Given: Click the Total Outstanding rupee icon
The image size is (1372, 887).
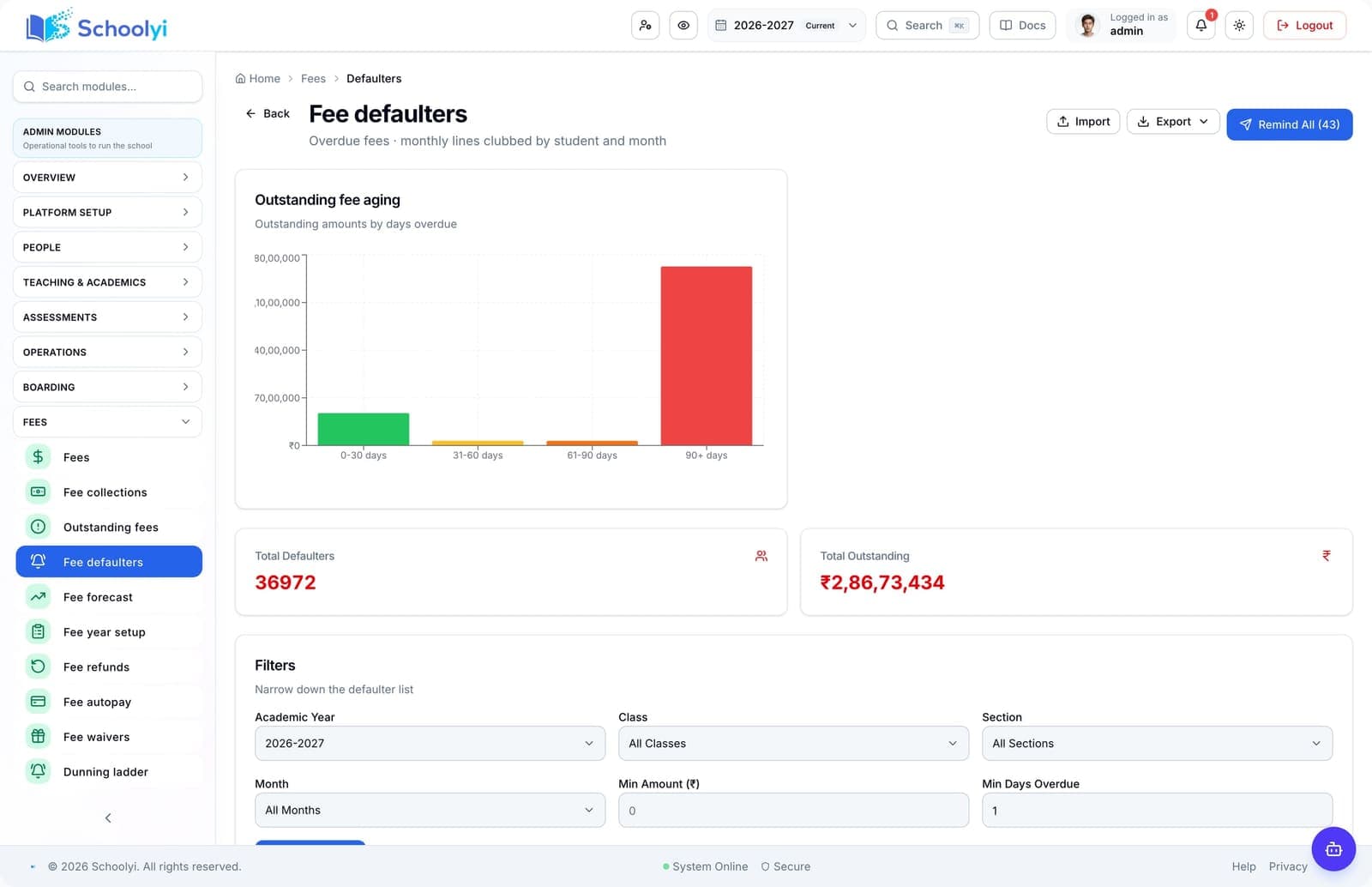Looking at the screenshot, I should point(1327,556).
